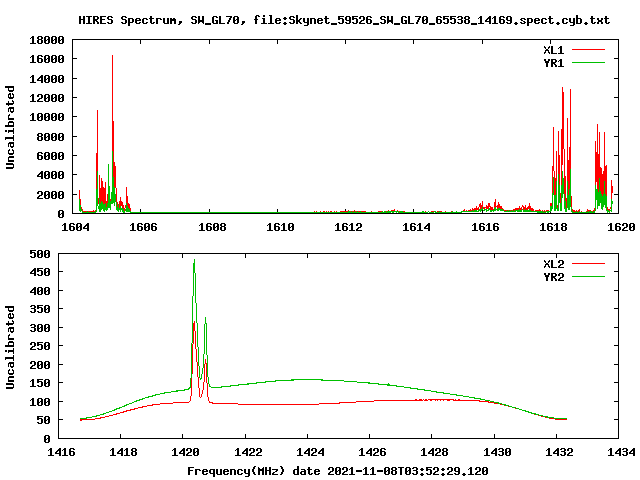Viewport: 640px width, 480px height.
Task: Click the green line sample beside YR1
Action: pos(588,63)
